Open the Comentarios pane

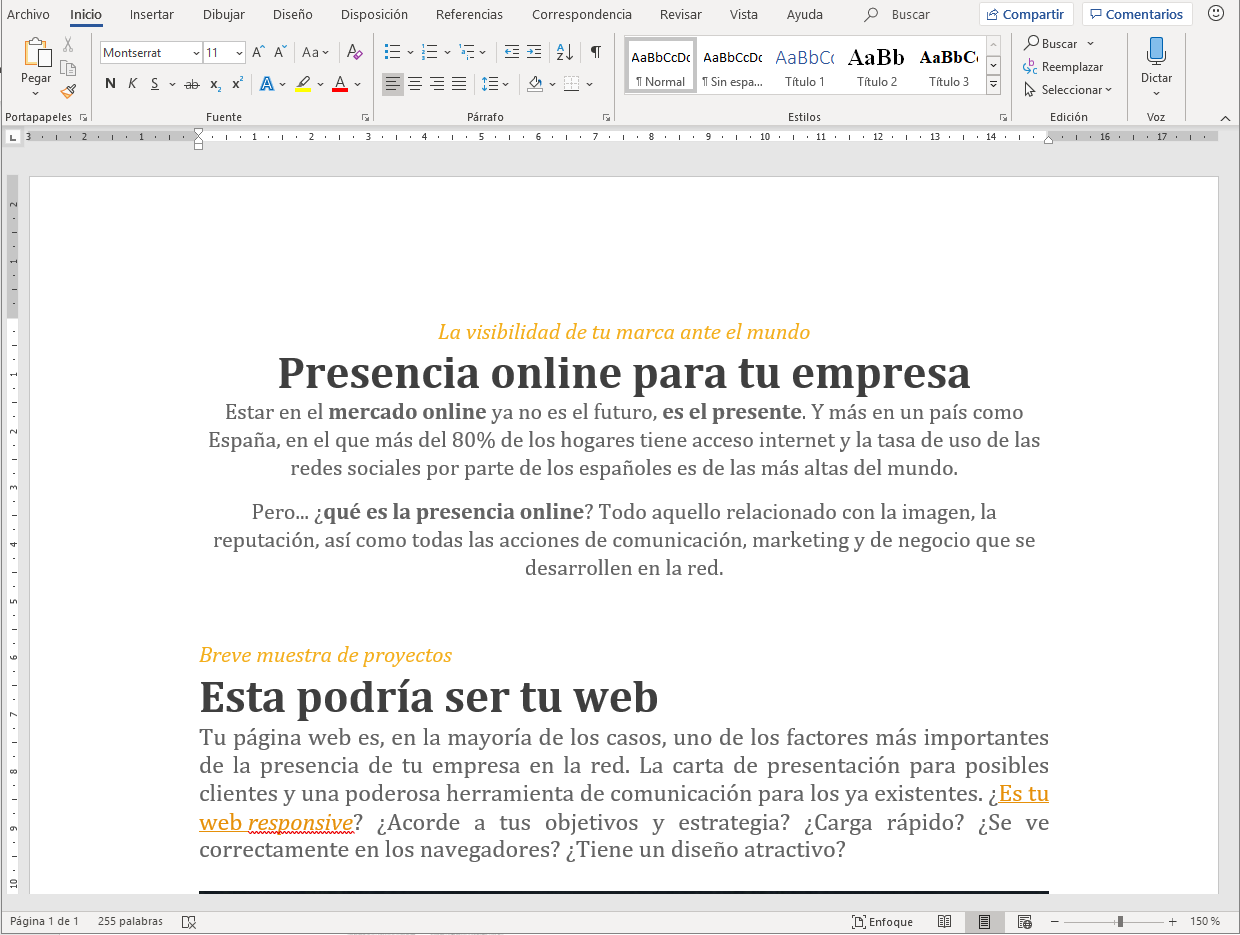[1137, 14]
